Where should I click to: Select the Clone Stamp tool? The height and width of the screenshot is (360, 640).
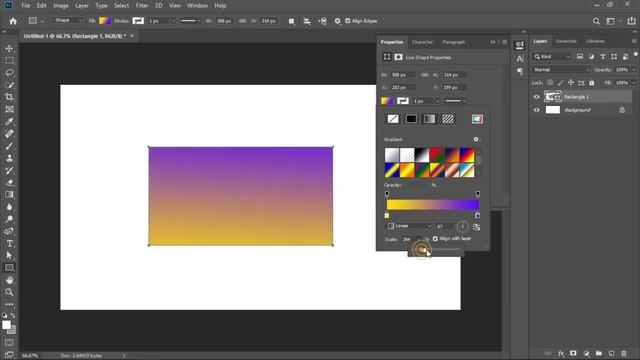pyautogui.click(x=9, y=158)
